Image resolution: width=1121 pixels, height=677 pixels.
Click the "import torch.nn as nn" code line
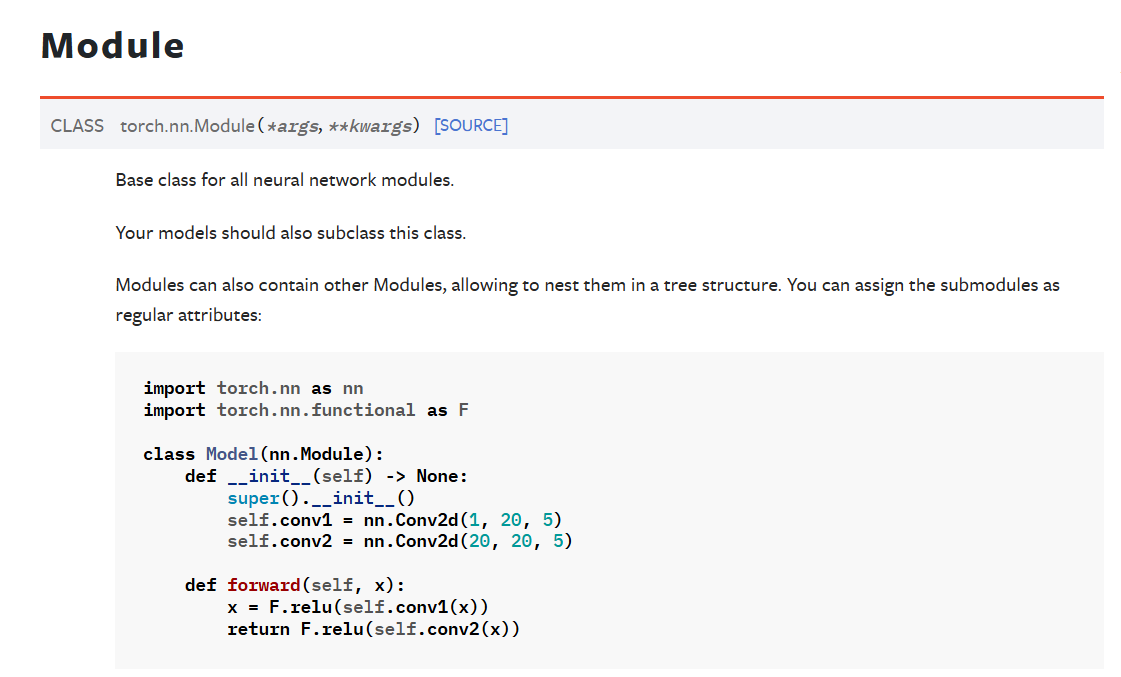[x=253, y=388]
